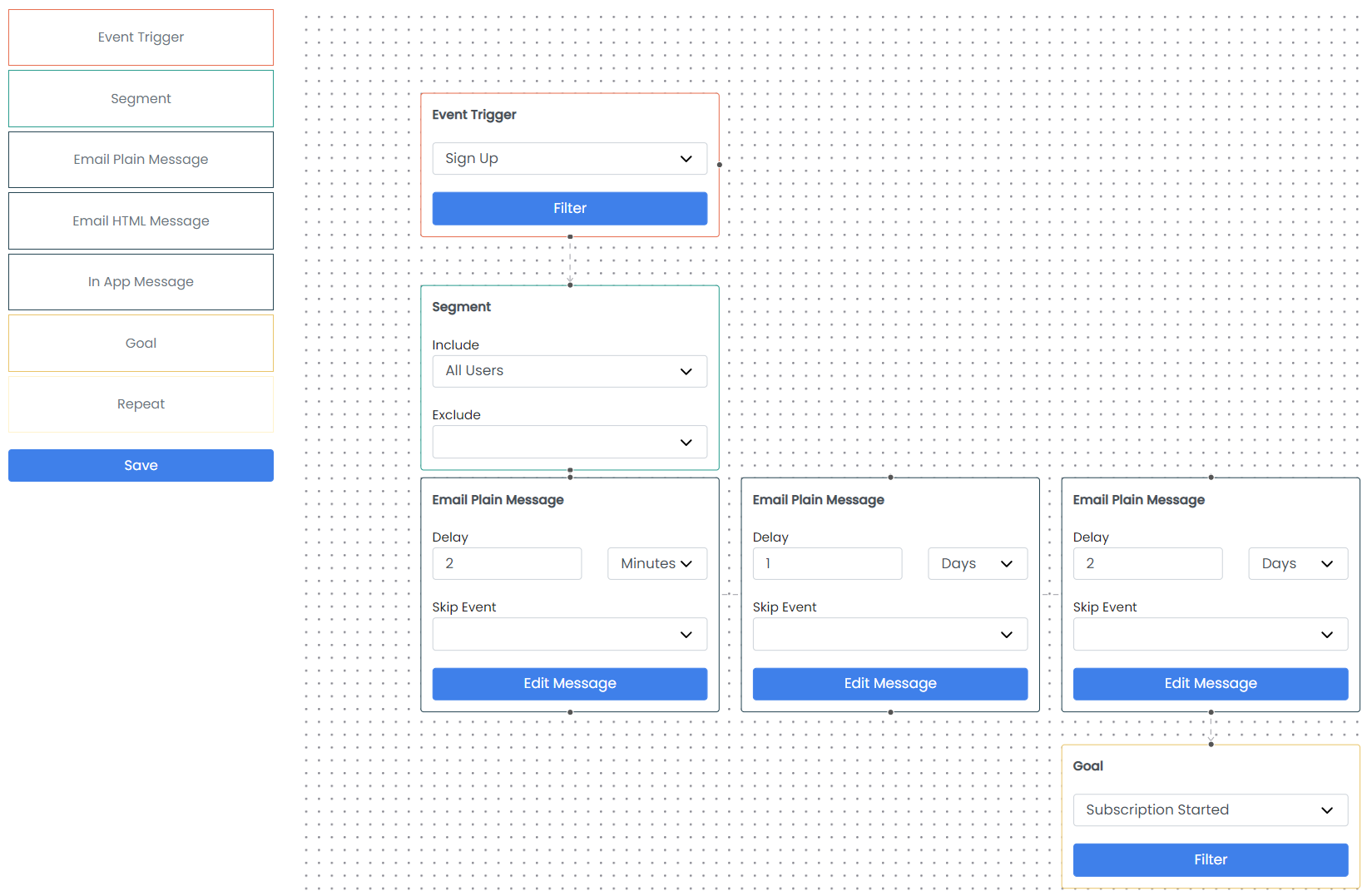Open the Include All Users dropdown
This screenshot has height=896, width=1367.
tap(570, 371)
